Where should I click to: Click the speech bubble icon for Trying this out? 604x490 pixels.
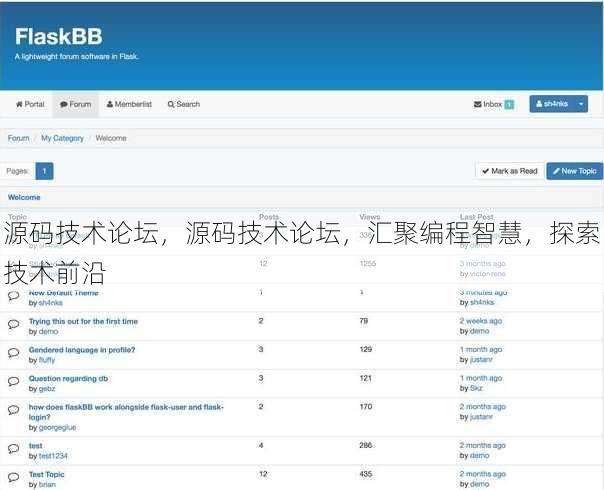(x=13, y=324)
